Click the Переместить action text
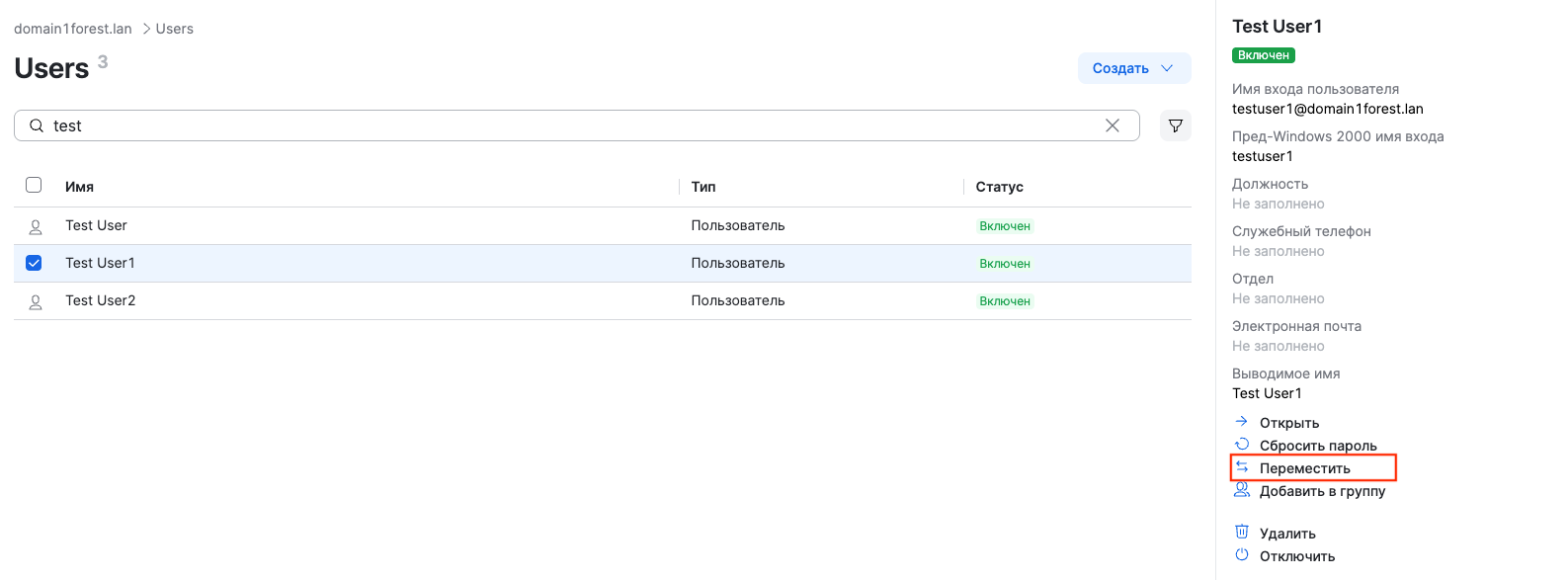The height and width of the screenshot is (580, 1568). click(1304, 468)
